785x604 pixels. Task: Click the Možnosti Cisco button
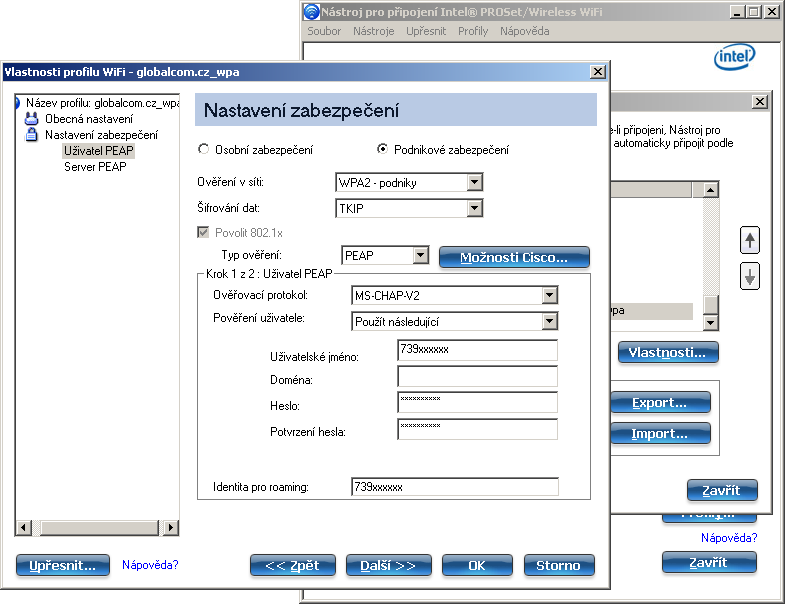pos(514,257)
